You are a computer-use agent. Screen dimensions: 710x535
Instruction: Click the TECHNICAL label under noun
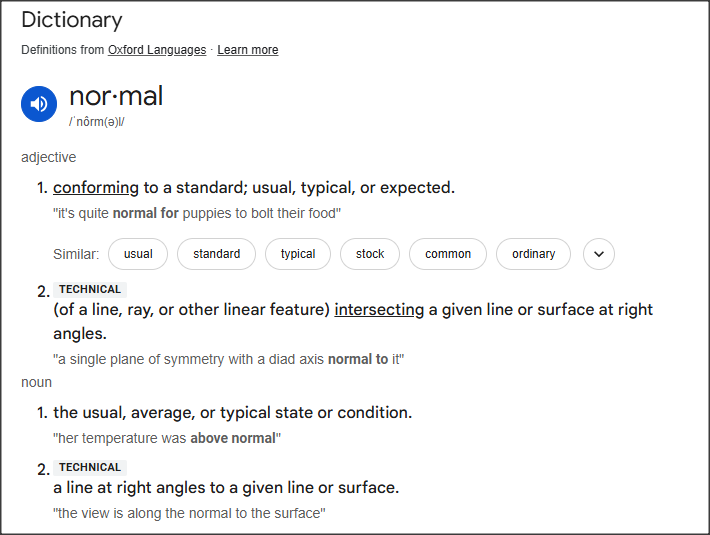(90, 467)
